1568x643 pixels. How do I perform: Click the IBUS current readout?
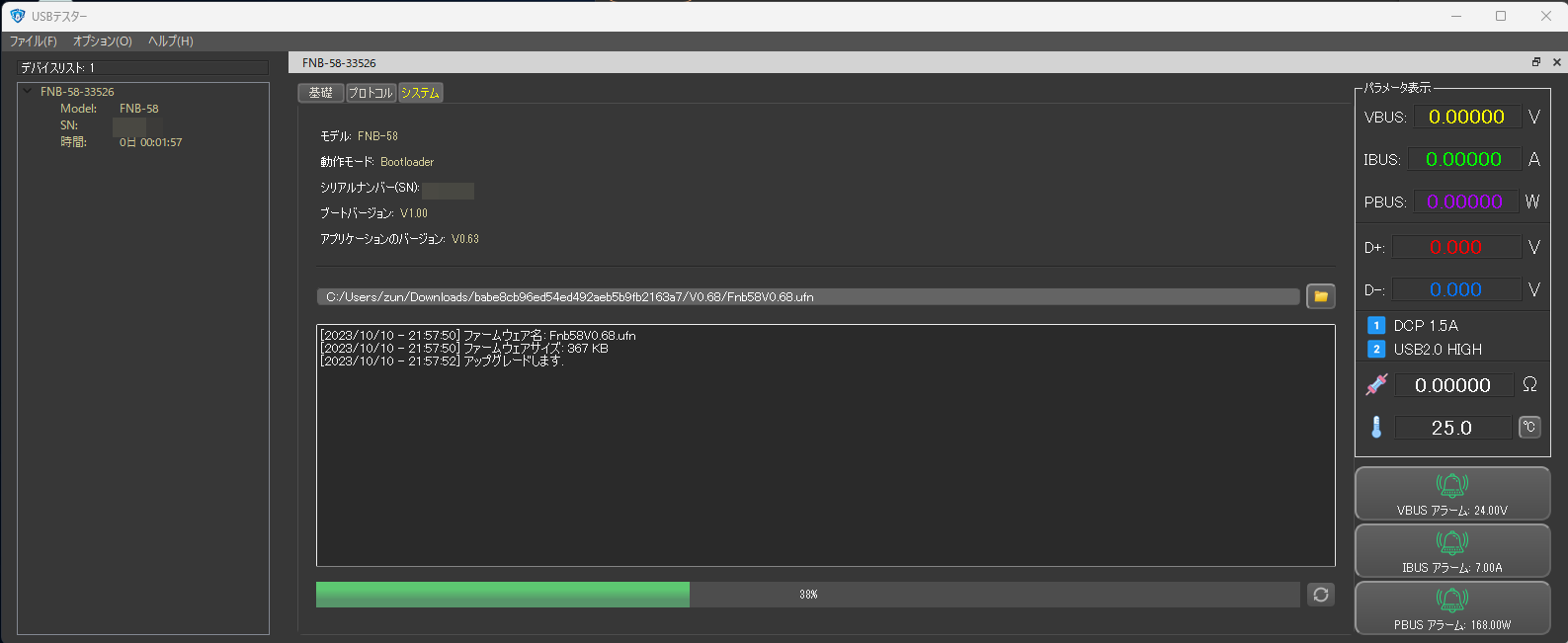pos(1464,159)
